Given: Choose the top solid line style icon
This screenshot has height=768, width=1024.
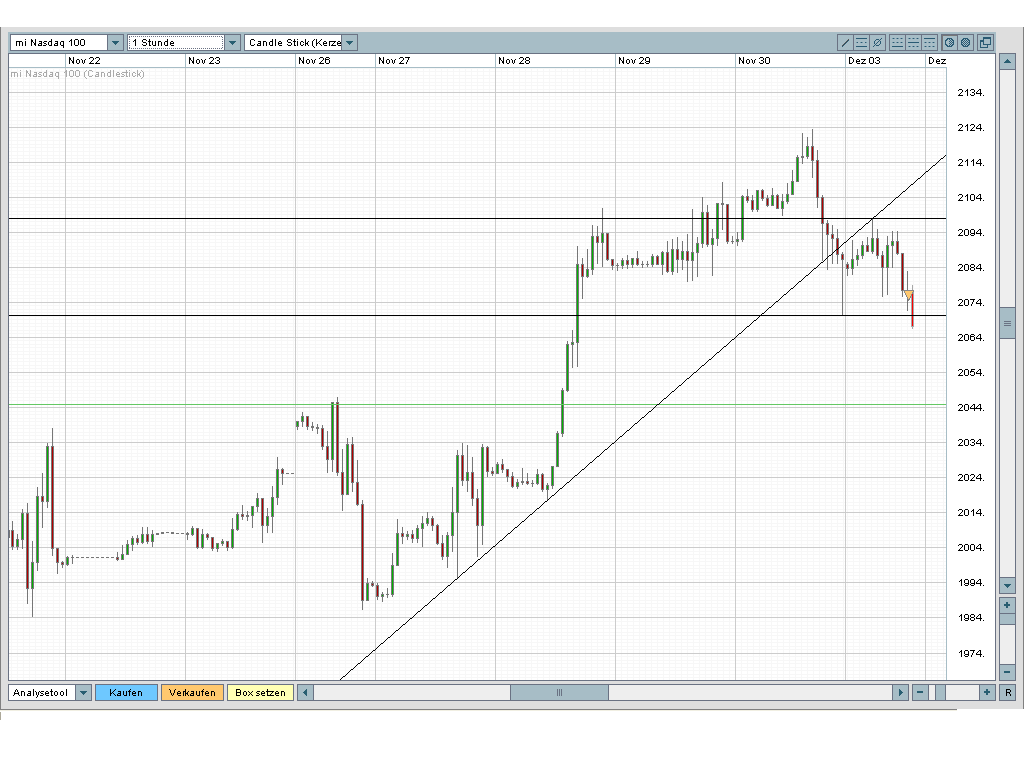Looking at the screenshot, I should pos(929,42).
